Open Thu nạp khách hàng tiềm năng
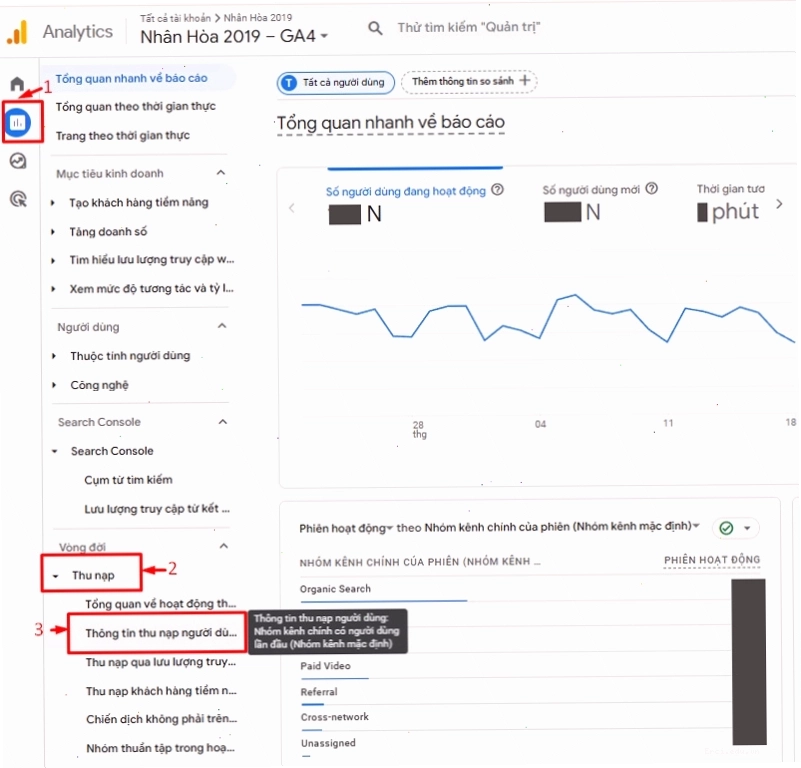This screenshot has width=801, height=768. [x=161, y=691]
